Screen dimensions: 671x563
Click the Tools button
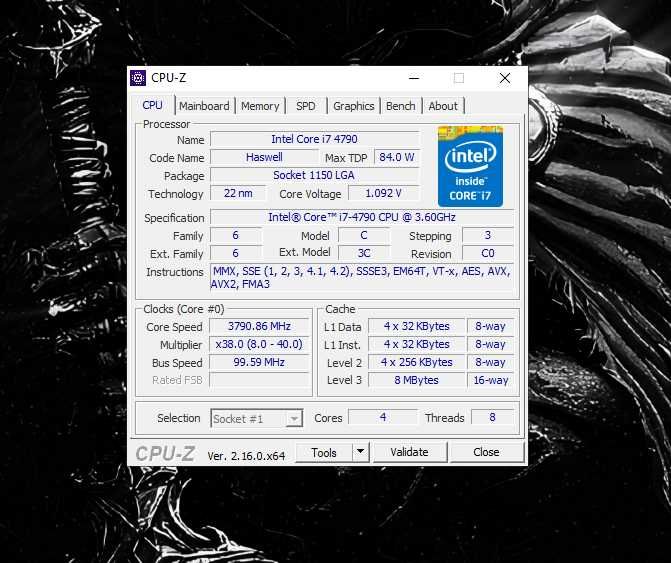(x=324, y=452)
